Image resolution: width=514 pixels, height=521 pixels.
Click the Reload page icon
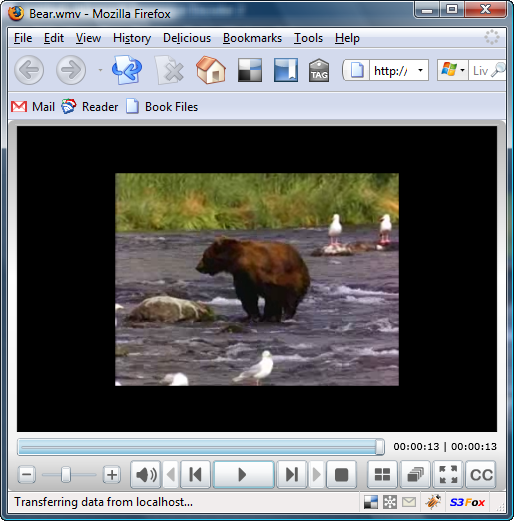126,70
